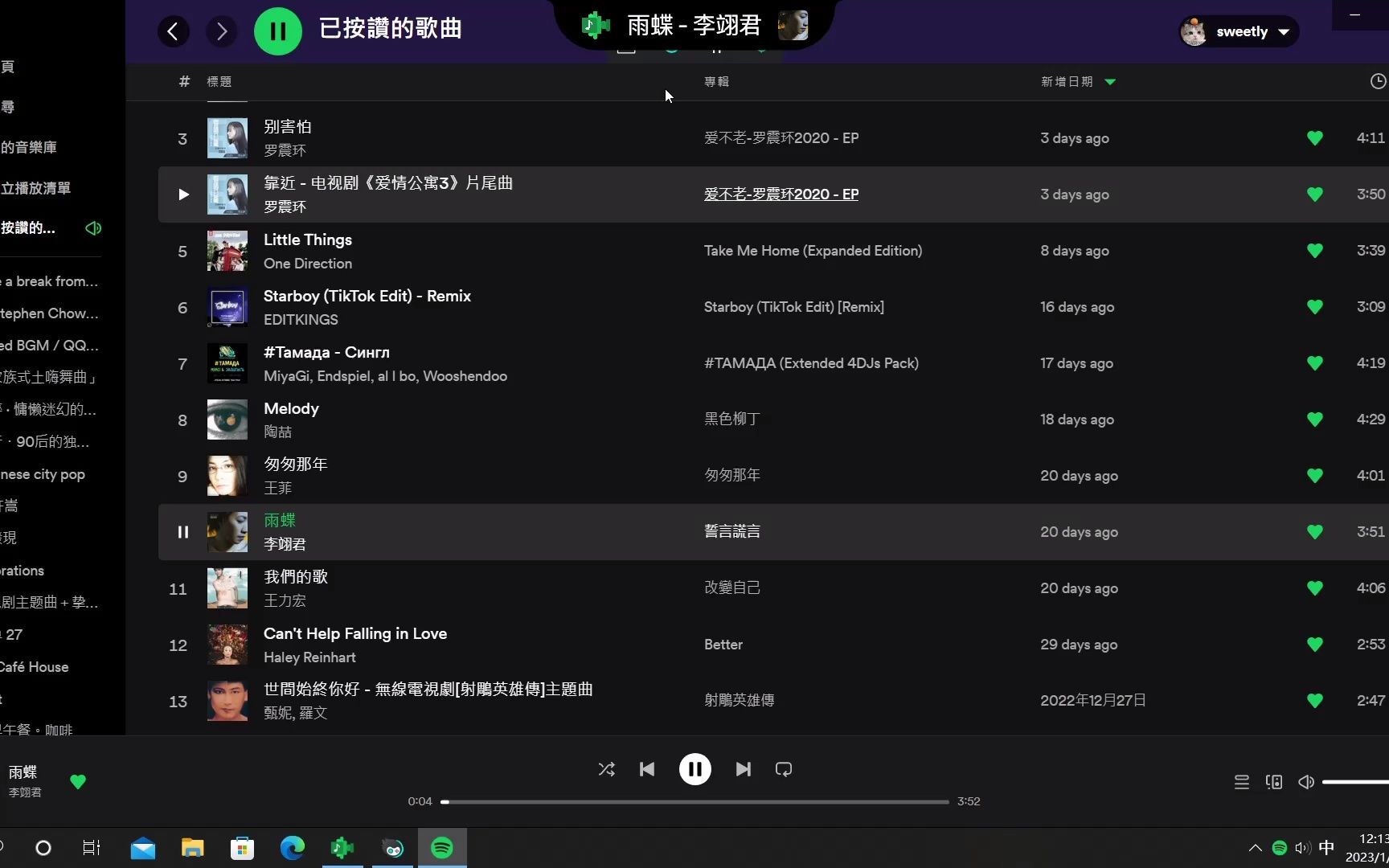Open the sweetly account menu
This screenshot has width=1389, height=868.
tap(1238, 31)
